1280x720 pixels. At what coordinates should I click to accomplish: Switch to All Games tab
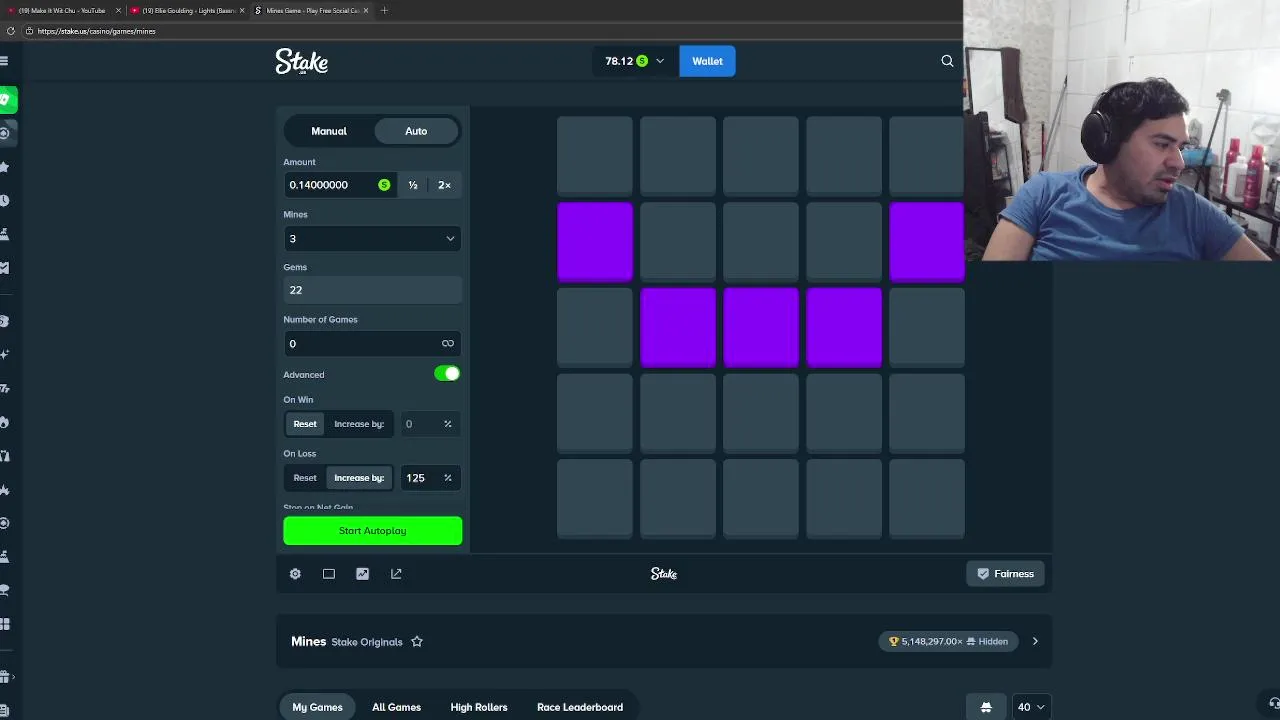click(396, 707)
